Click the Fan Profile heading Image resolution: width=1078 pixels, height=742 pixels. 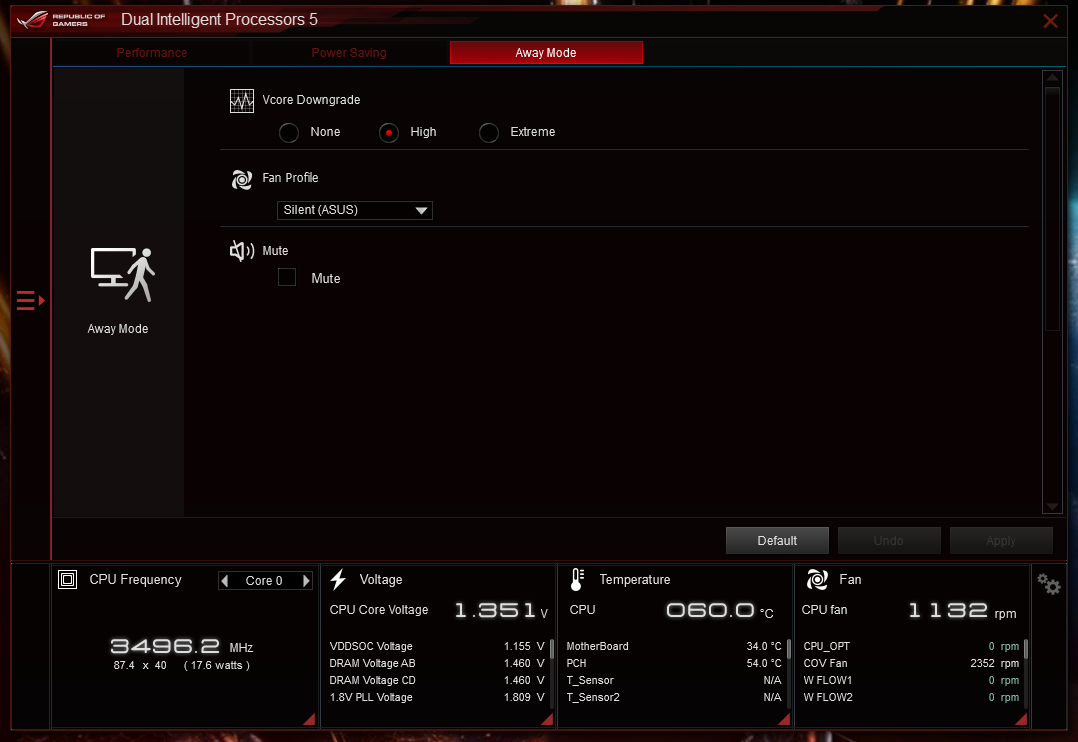[x=290, y=177]
